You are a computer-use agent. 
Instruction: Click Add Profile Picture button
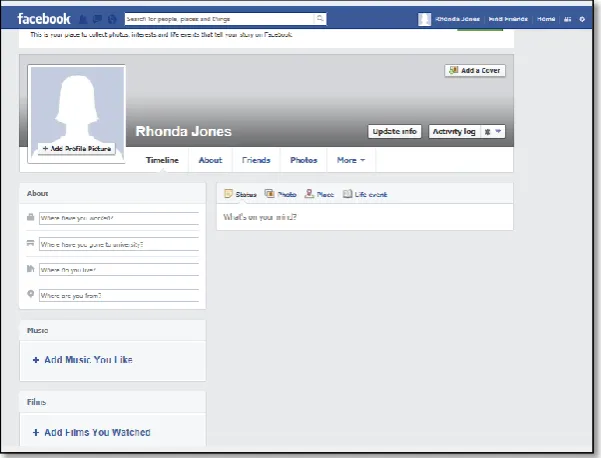pos(77,149)
